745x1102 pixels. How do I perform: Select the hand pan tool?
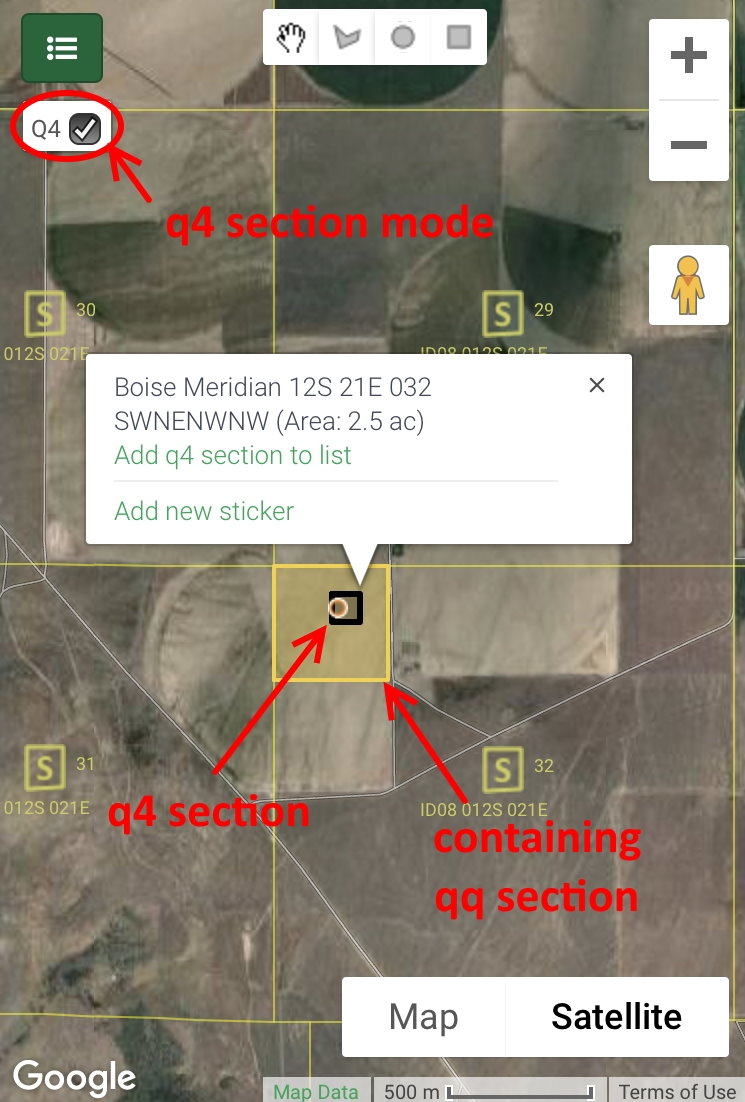[291, 37]
